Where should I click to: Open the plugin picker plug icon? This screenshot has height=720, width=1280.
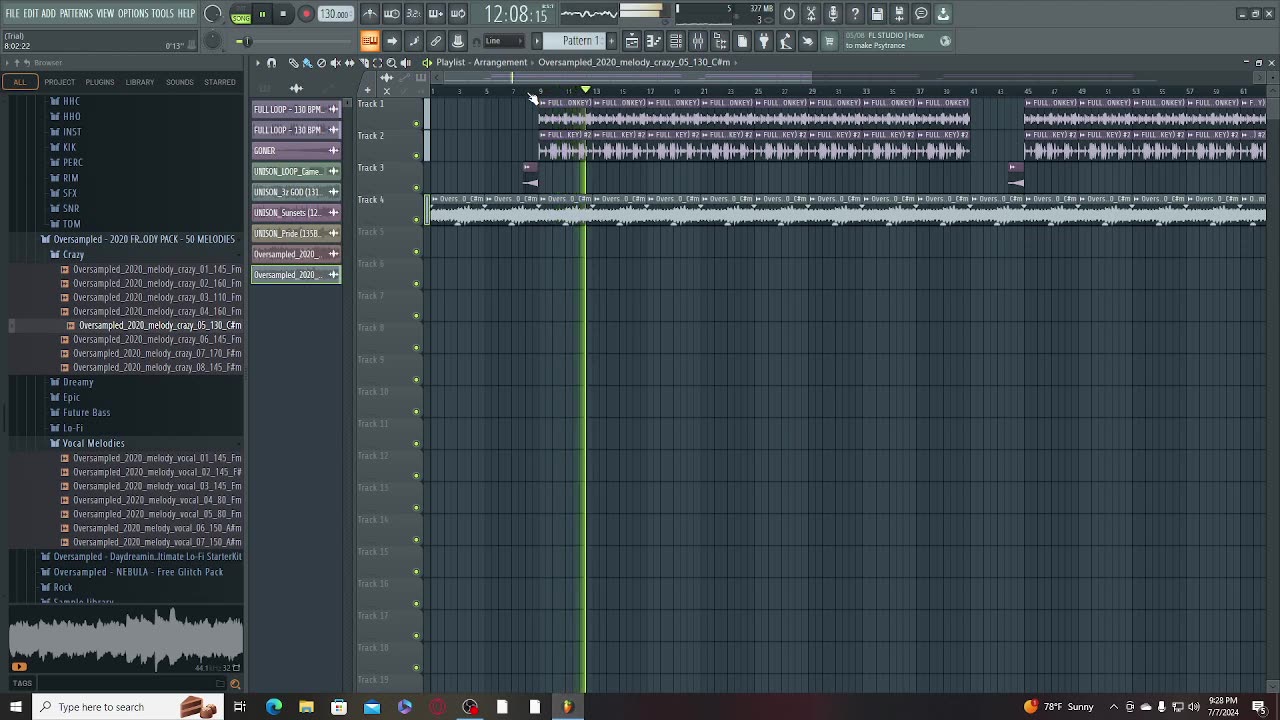[764, 41]
